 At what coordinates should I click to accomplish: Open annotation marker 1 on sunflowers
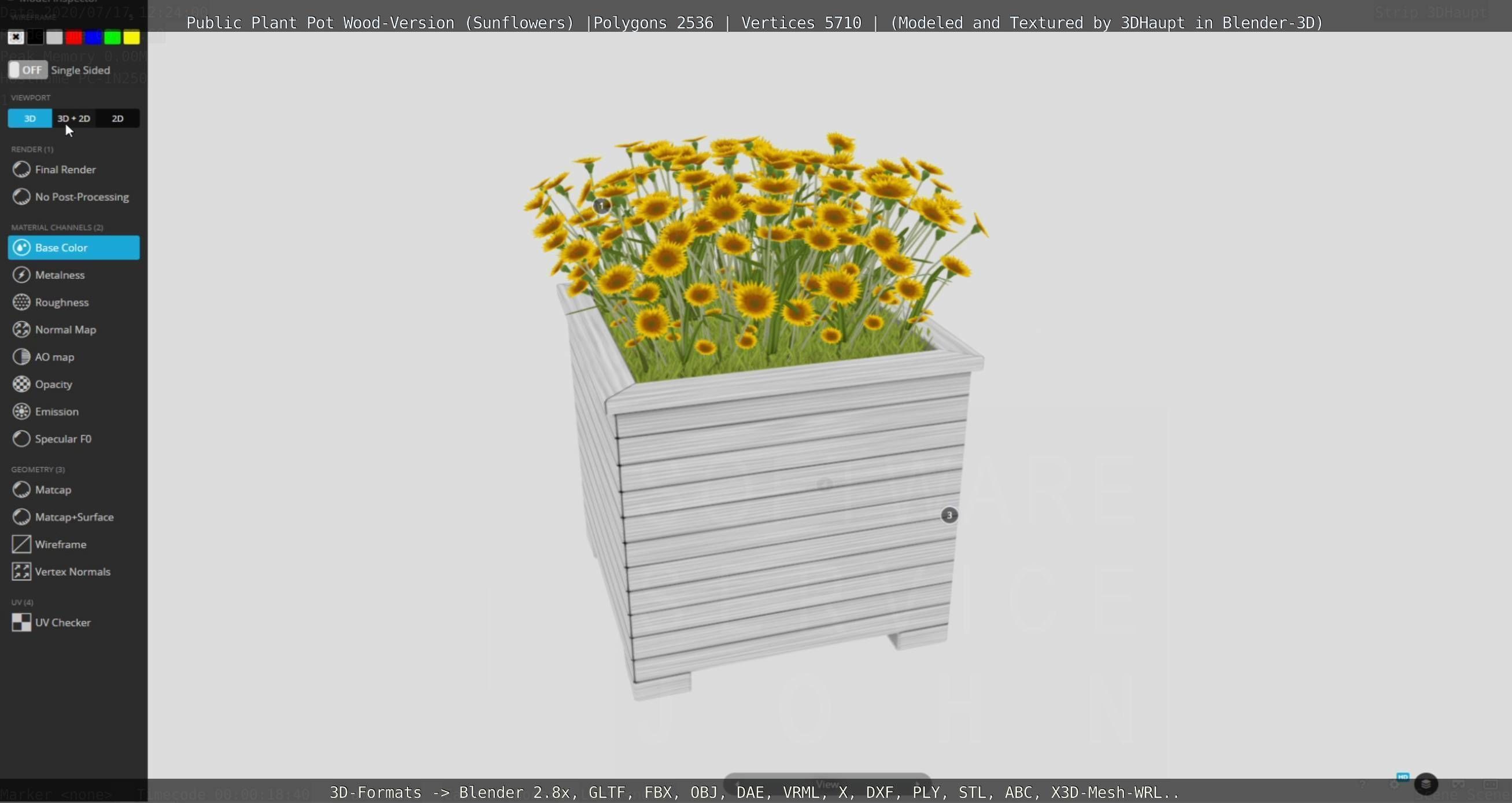click(x=602, y=205)
